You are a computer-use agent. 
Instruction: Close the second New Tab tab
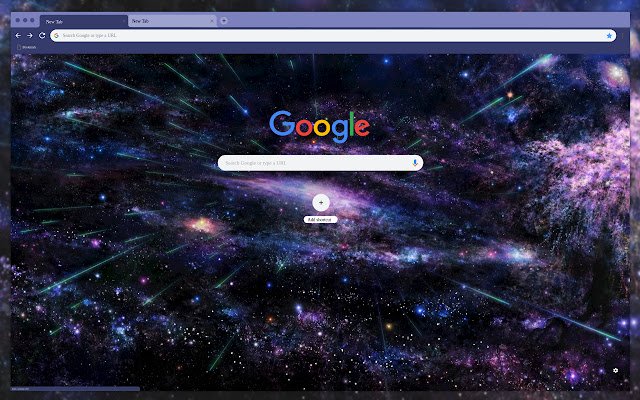(212, 21)
